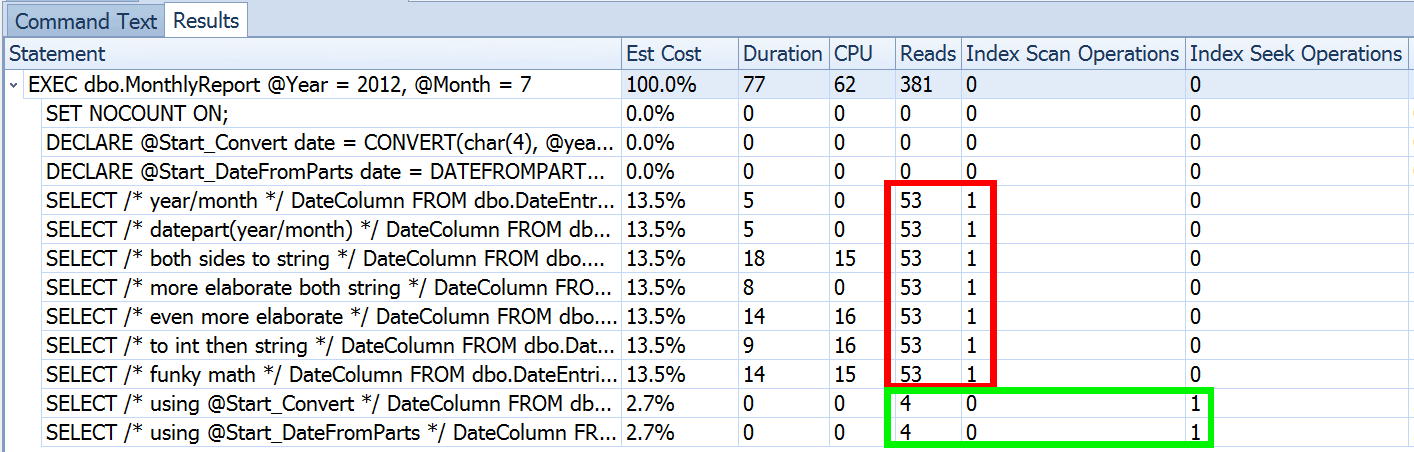The image size is (1414, 452).
Task: Select the funky math SELECT row
Action: click(707, 375)
